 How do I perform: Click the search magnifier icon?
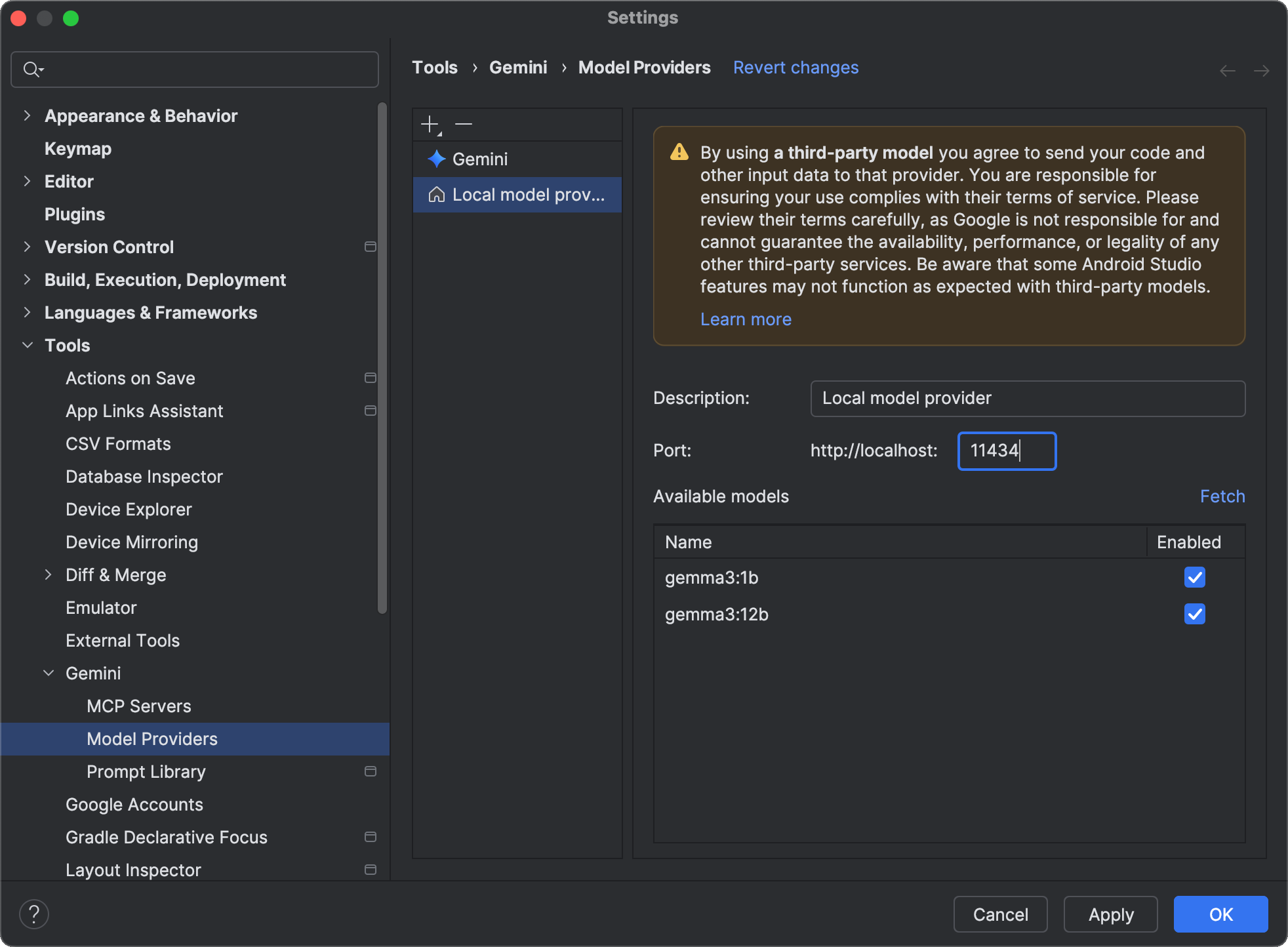point(31,70)
